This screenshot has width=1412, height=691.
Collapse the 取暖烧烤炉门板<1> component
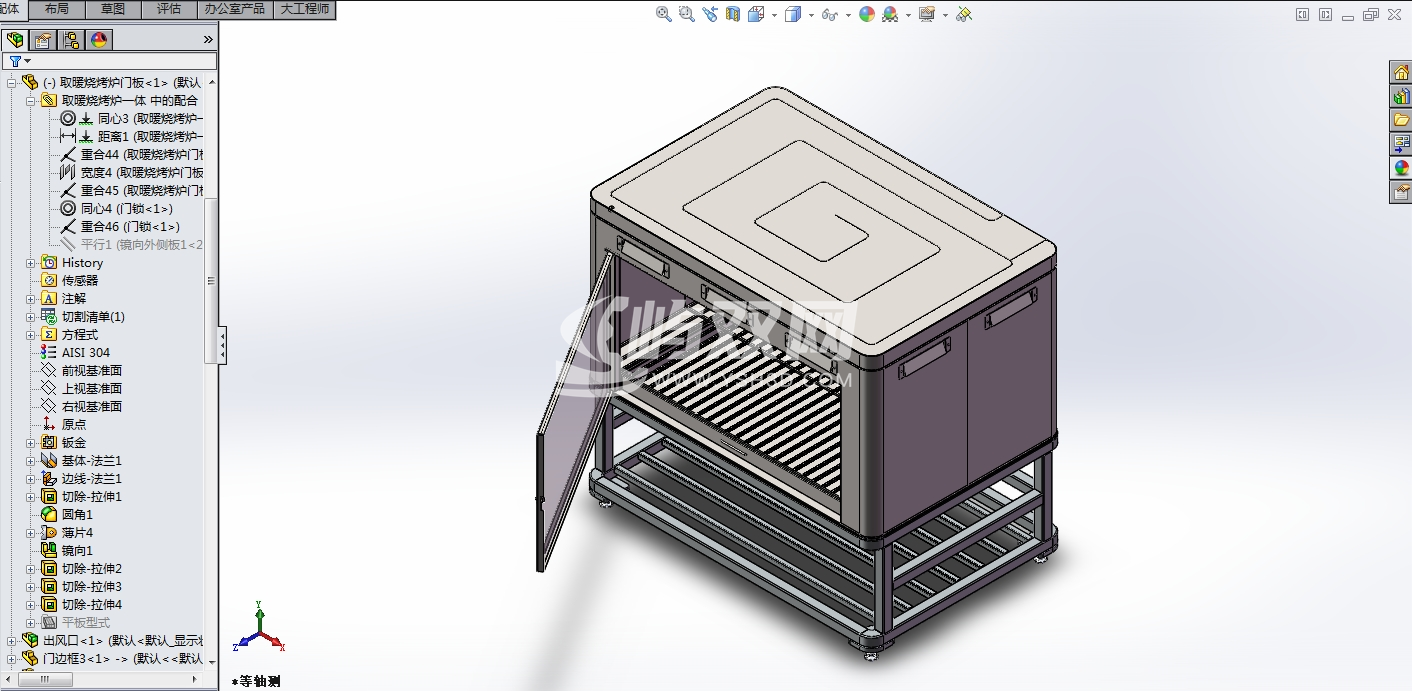12,83
